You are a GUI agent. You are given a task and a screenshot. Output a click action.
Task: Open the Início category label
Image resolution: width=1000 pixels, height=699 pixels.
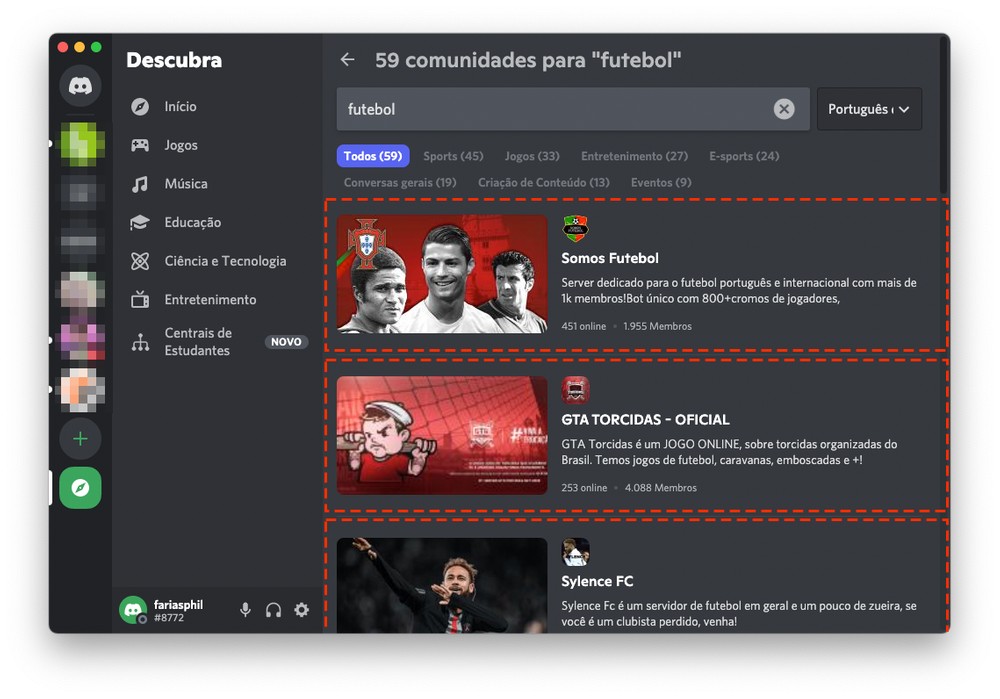pos(180,107)
